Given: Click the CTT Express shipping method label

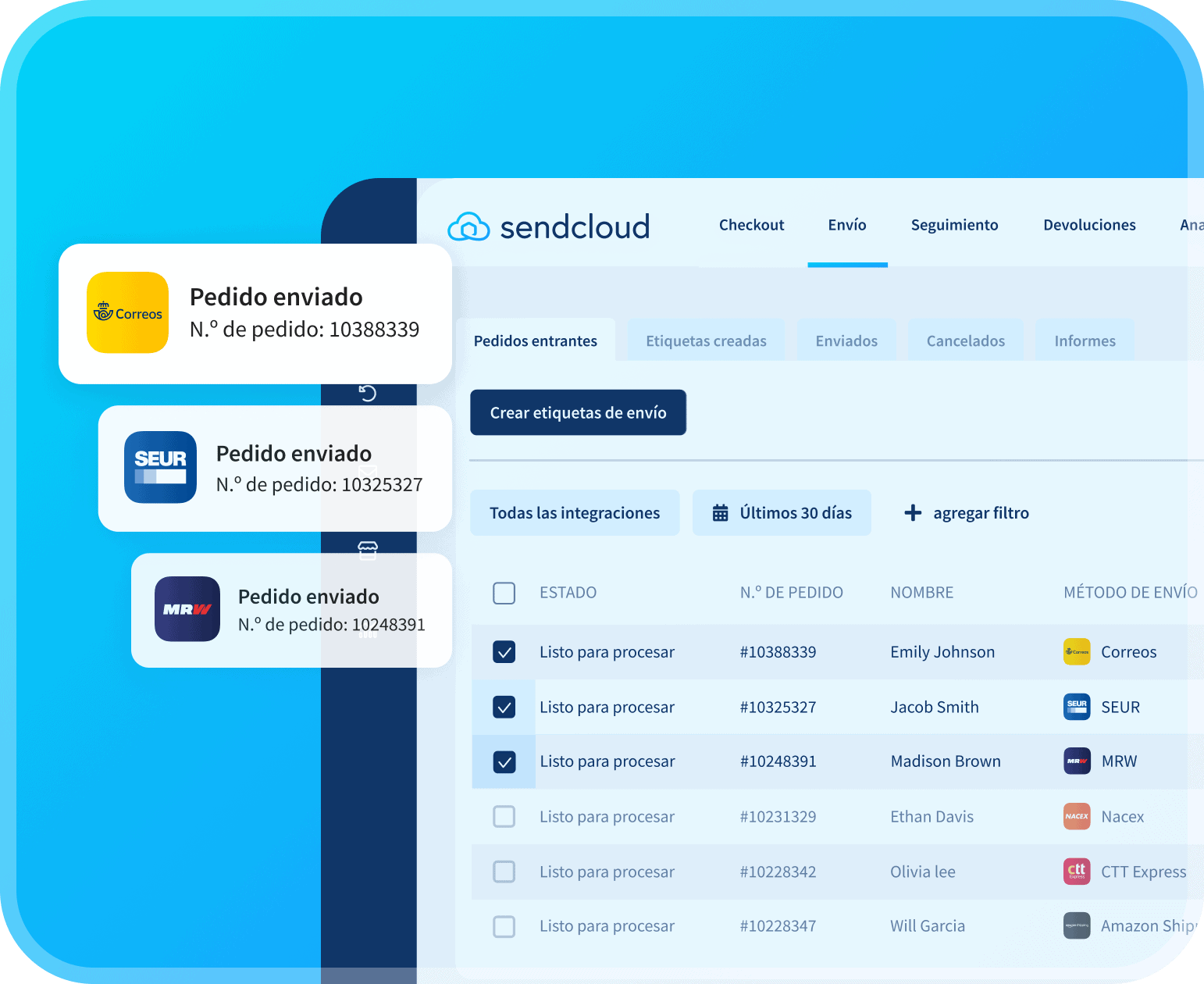Looking at the screenshot, I should click(1143, 872).
